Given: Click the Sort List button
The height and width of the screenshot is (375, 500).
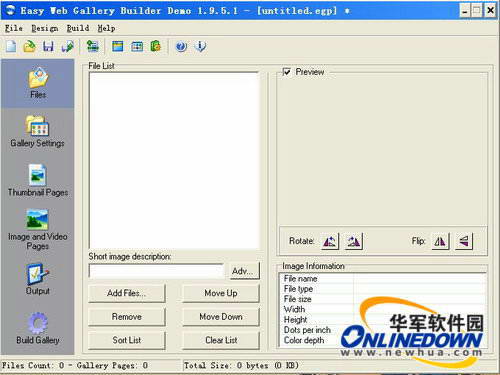Looking at the screenshot, I should tap(127, 340).
